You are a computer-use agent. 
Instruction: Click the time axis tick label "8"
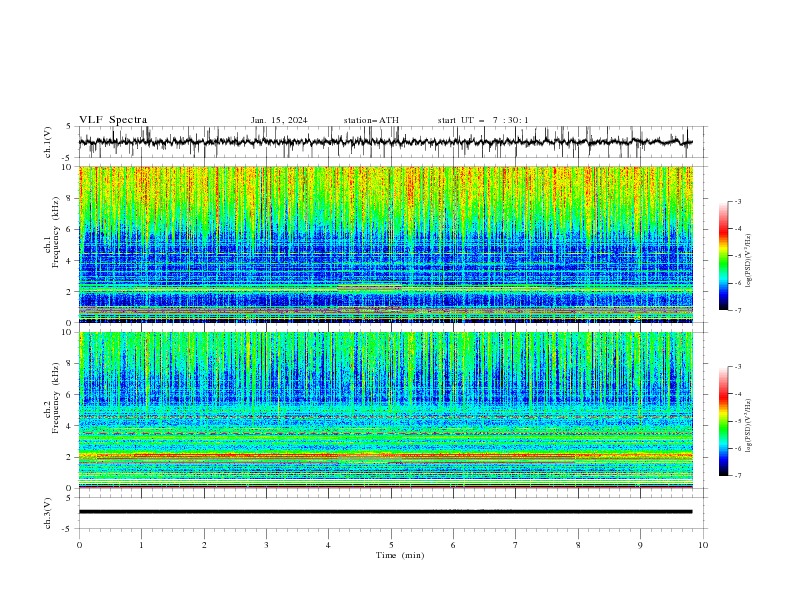578,545
